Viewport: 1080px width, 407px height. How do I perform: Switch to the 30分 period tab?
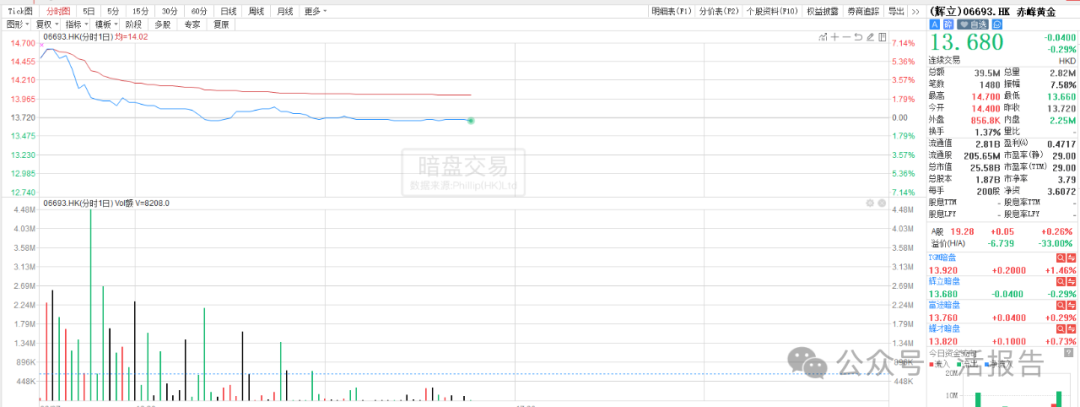coord(169,11)
